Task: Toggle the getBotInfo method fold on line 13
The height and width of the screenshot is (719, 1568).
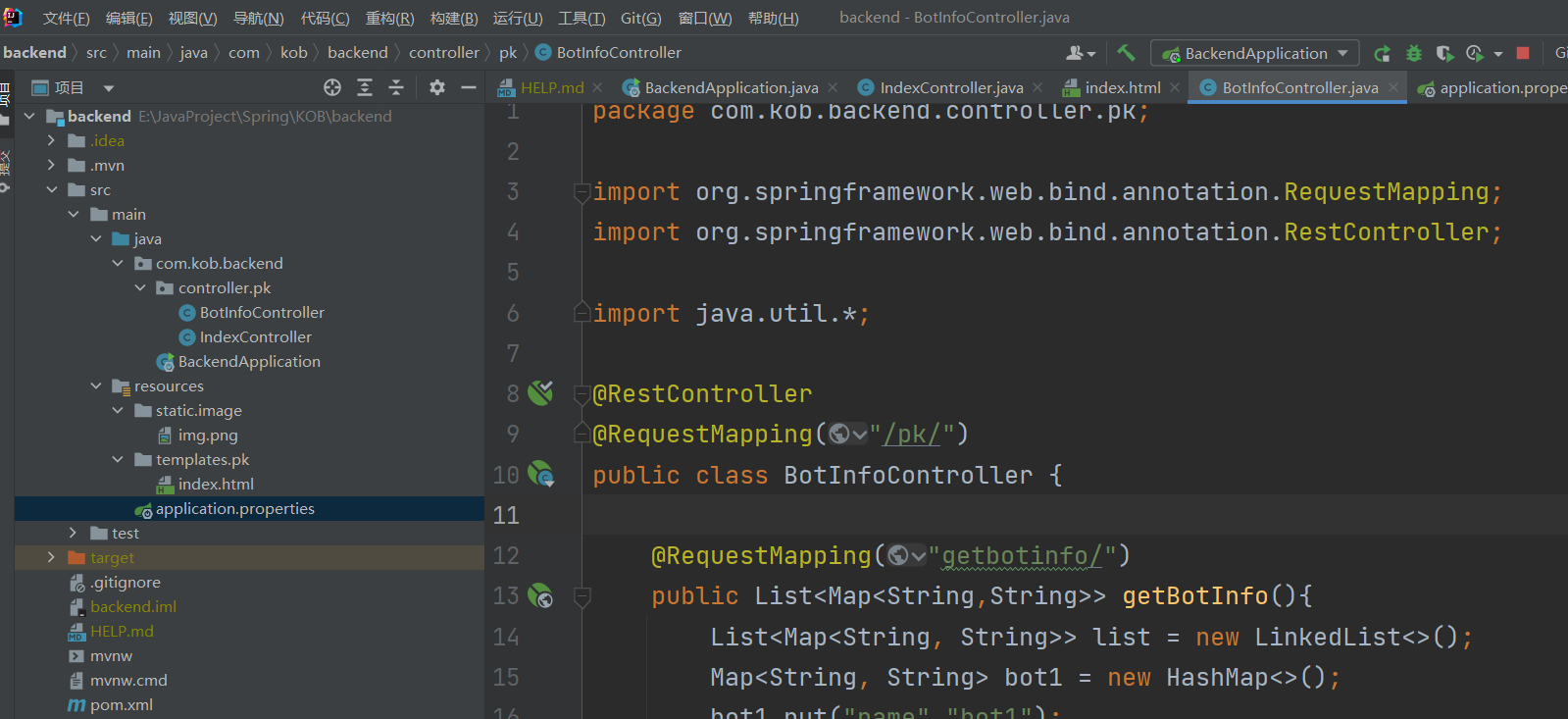Action: [582, 596]
